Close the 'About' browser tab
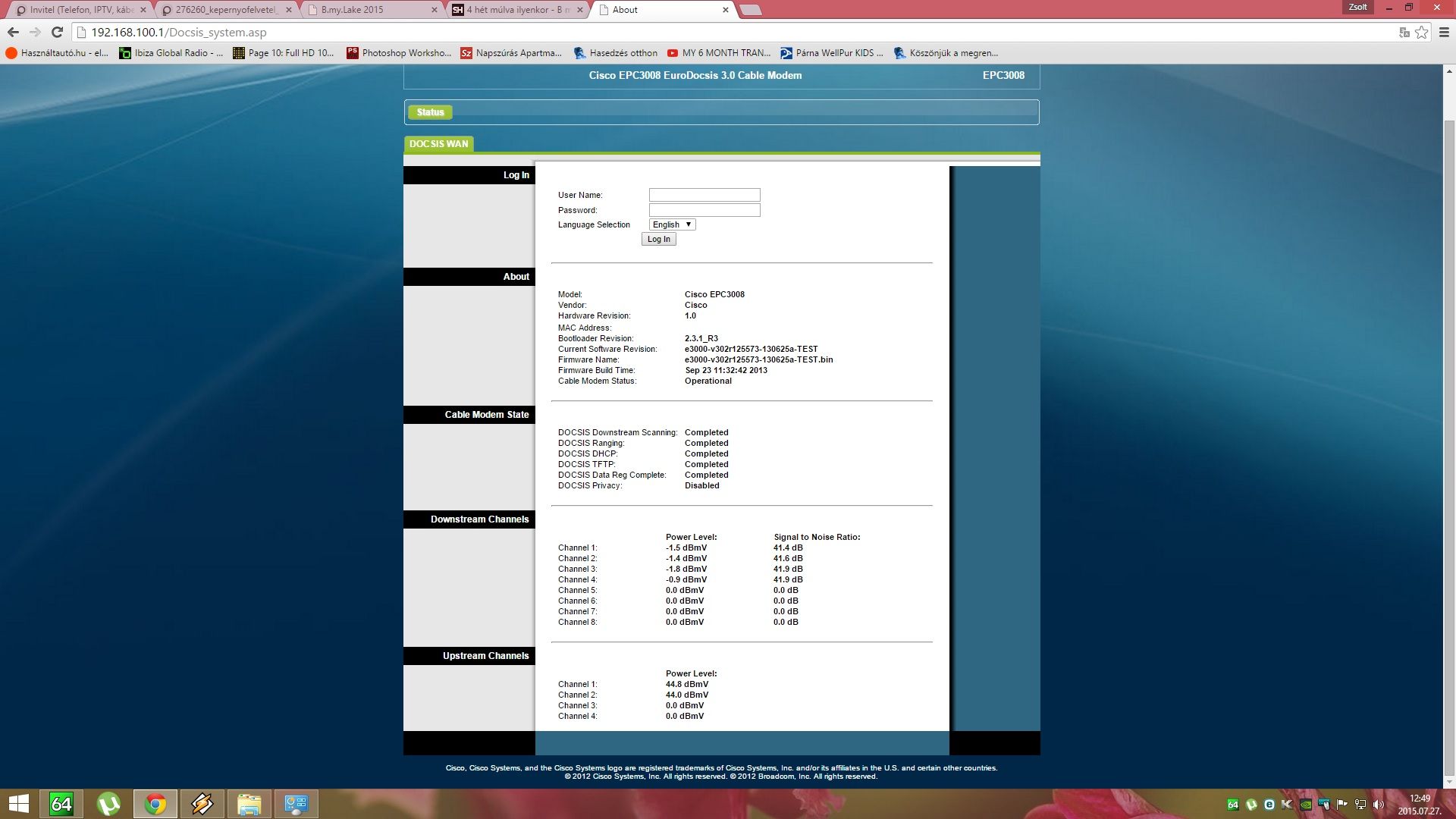This screenshot has width=1456, height=819. point(725,10)
